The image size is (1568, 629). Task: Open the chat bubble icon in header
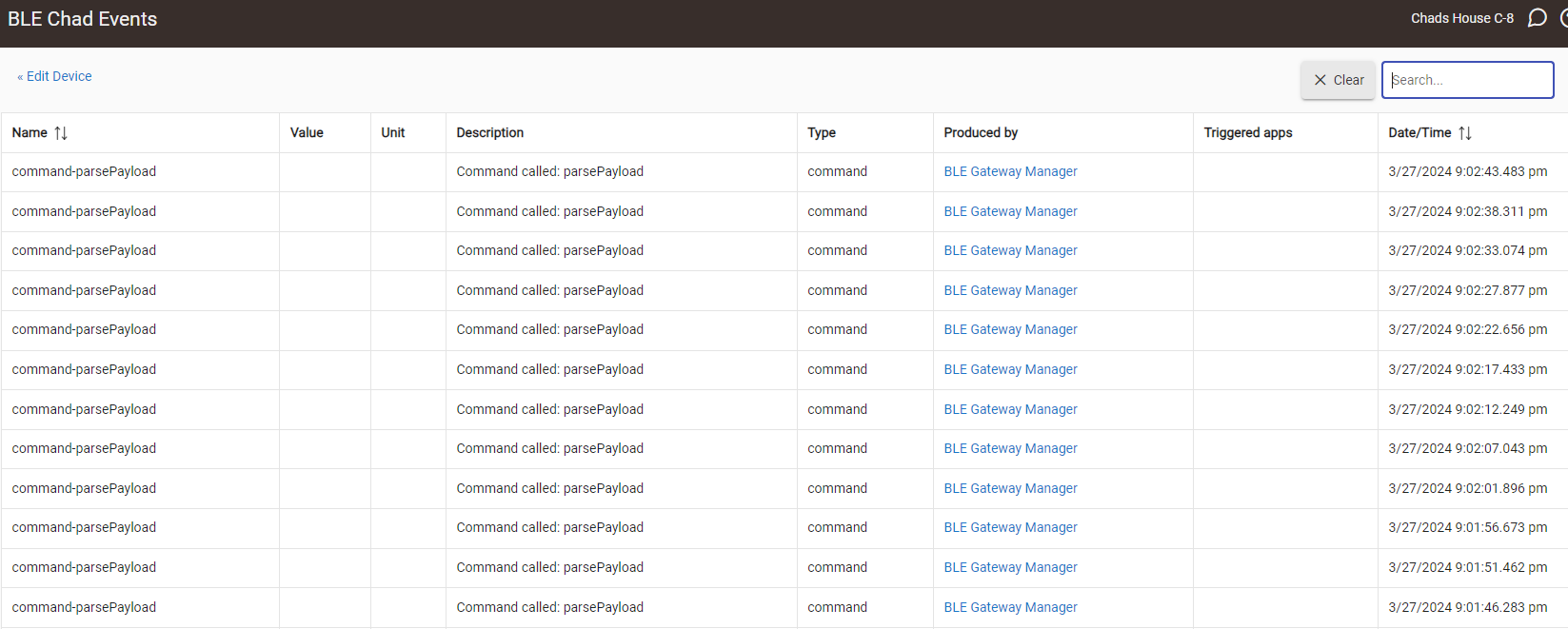(x=1537, y=18)
